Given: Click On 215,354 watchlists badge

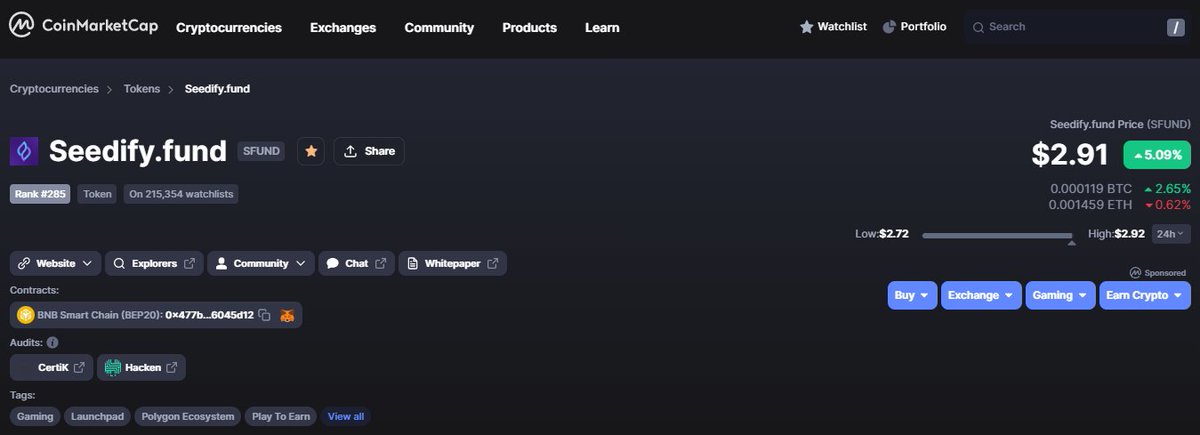Looking at the screenshot, I should pyautogui.click(x=181, y=194).
